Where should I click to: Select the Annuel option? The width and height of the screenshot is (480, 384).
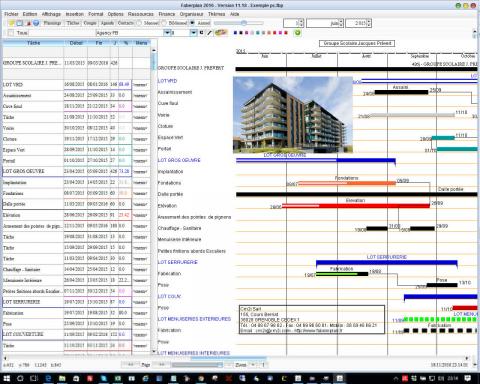192,23
